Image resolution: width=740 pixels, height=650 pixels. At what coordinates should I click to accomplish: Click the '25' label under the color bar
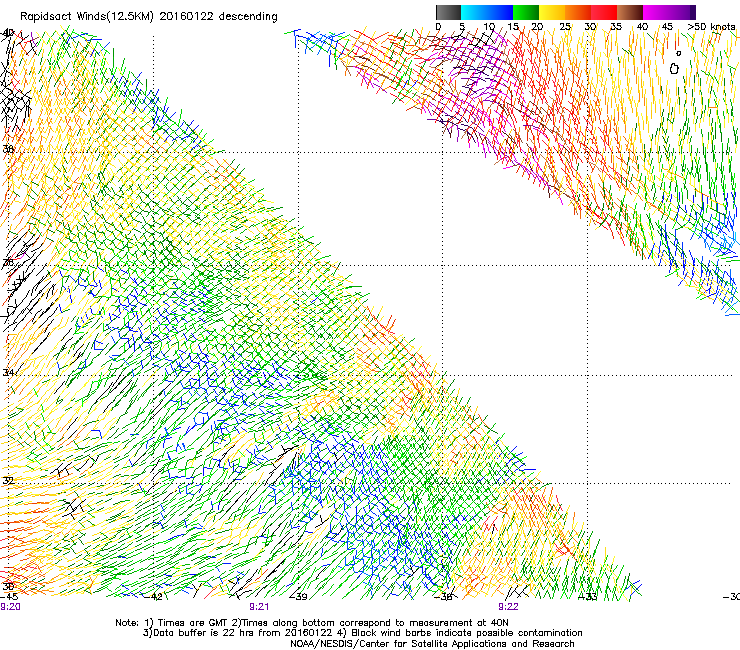(565, 27)
